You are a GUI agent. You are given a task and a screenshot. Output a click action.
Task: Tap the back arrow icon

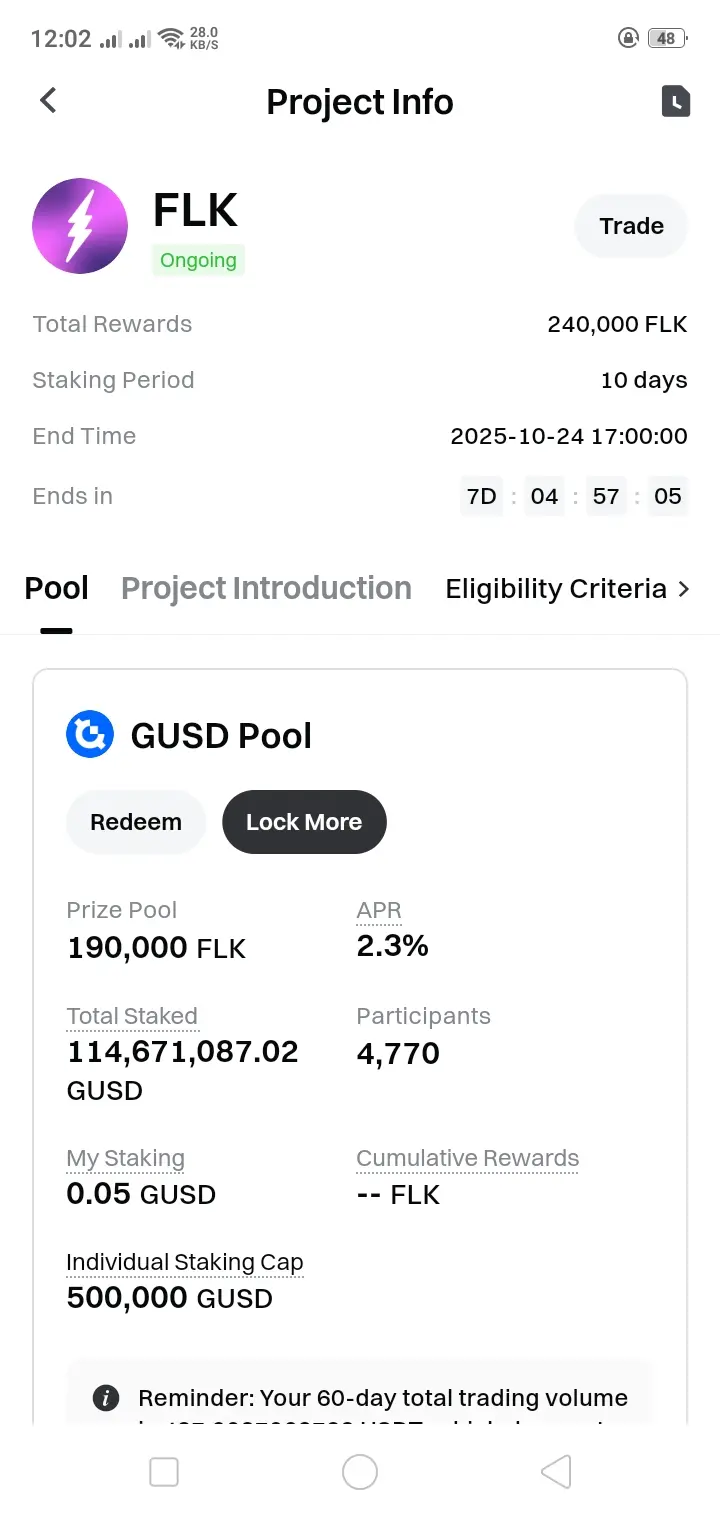click(48, 101)
